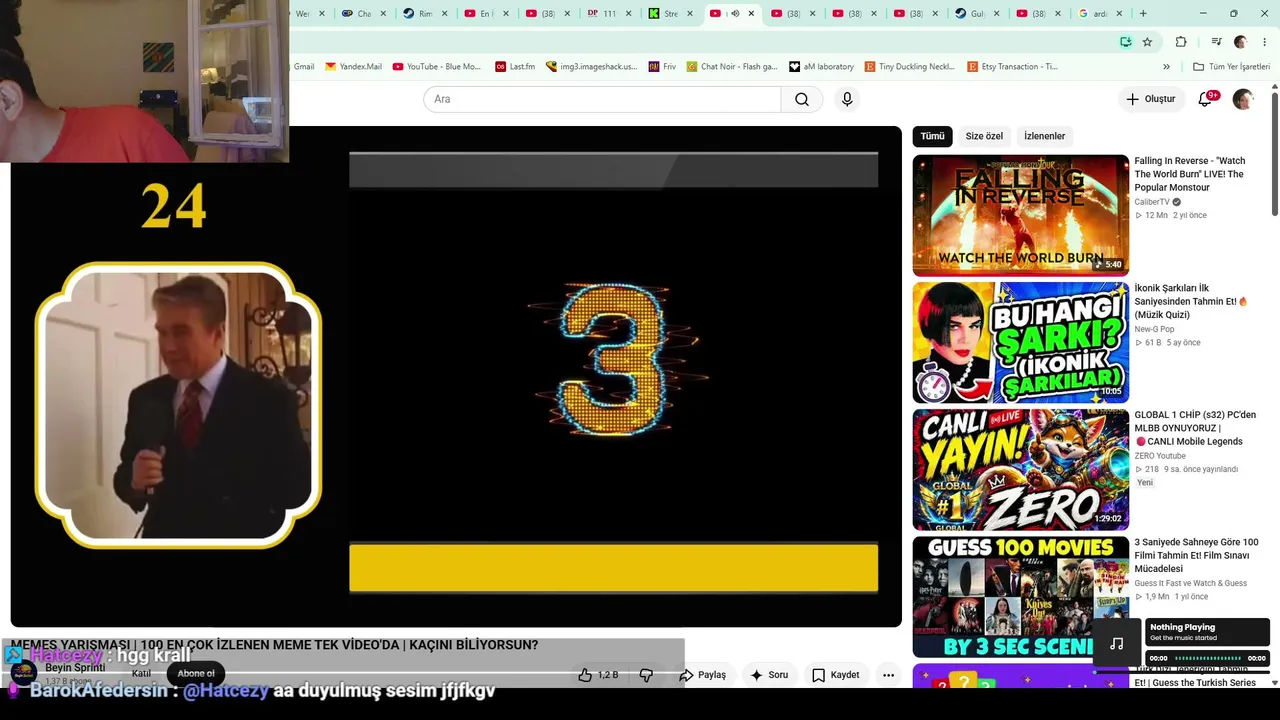The height and width of the screenshot is (720, 1280).
Task: Click the Oluştur create button
Action: pyautogui.click(x=1151, y=99)
